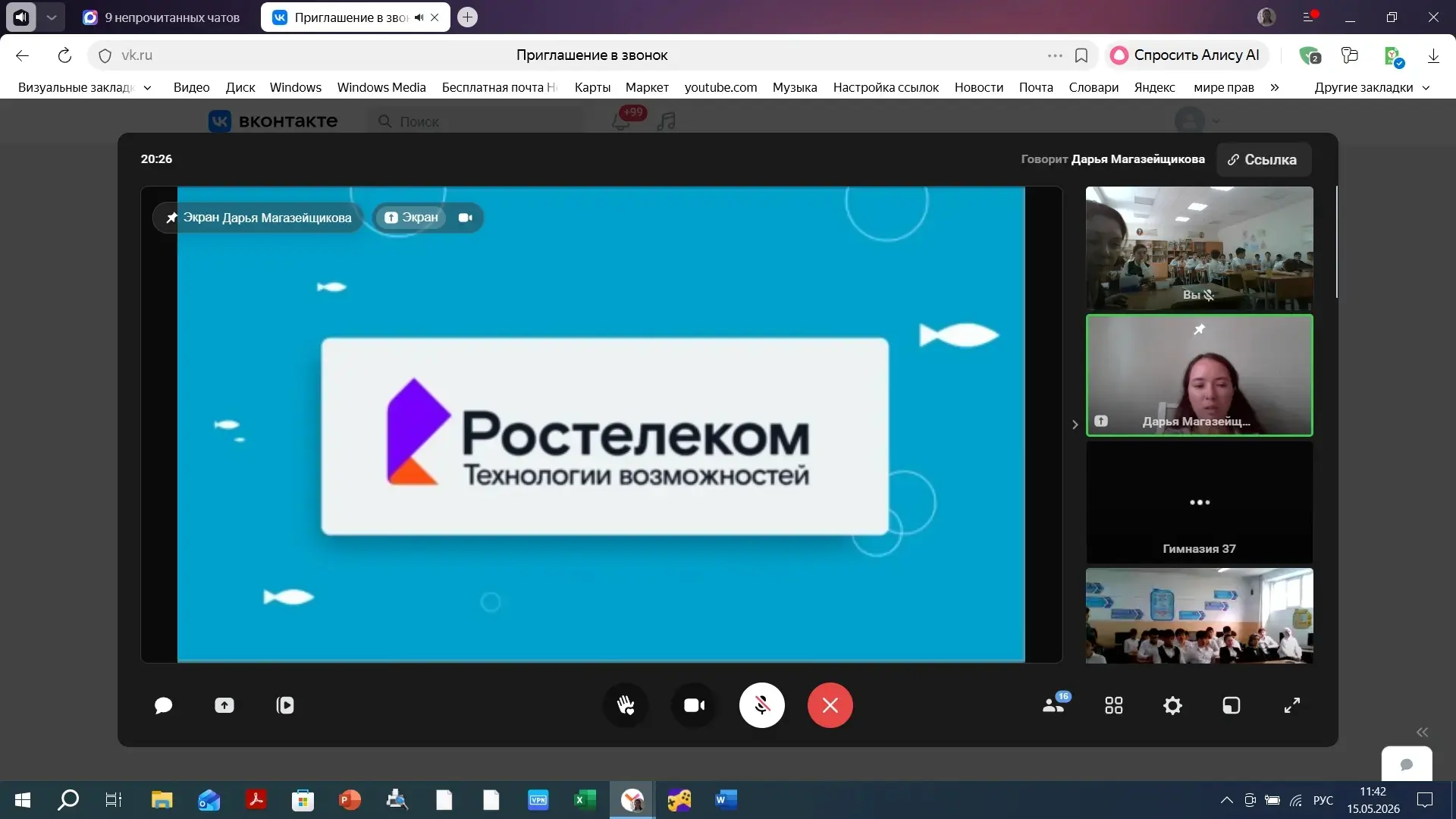This screenshot has height=819, width=1456.
Task: Open PowerPoint from the taskbar
Action: (x=350, y=800)
